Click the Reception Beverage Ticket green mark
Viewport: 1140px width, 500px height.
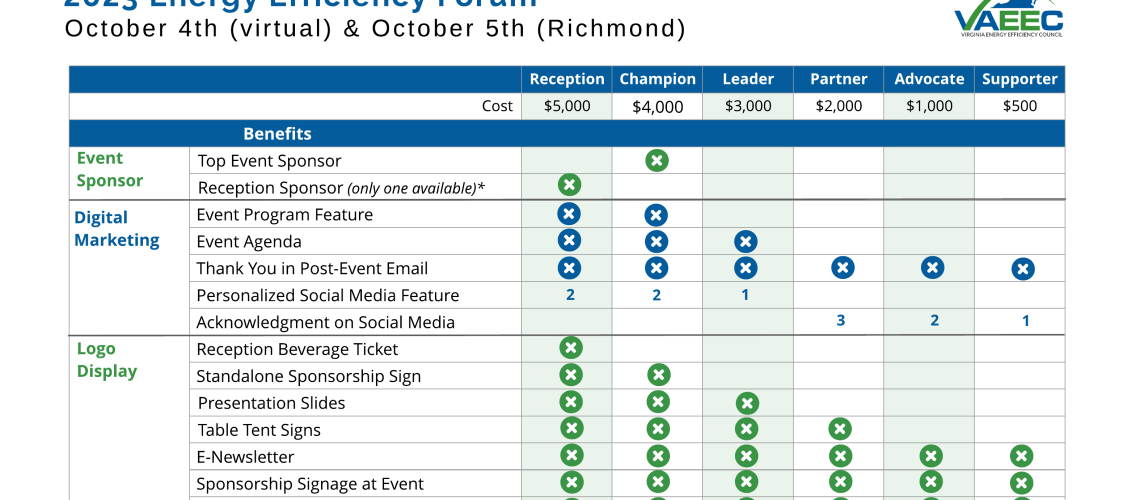(570, 348)
